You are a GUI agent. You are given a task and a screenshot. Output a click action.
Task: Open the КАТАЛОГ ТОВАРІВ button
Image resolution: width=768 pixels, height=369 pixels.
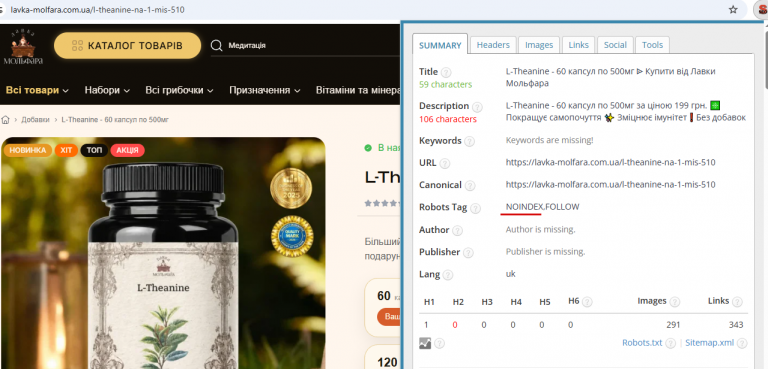click(127, 46)
